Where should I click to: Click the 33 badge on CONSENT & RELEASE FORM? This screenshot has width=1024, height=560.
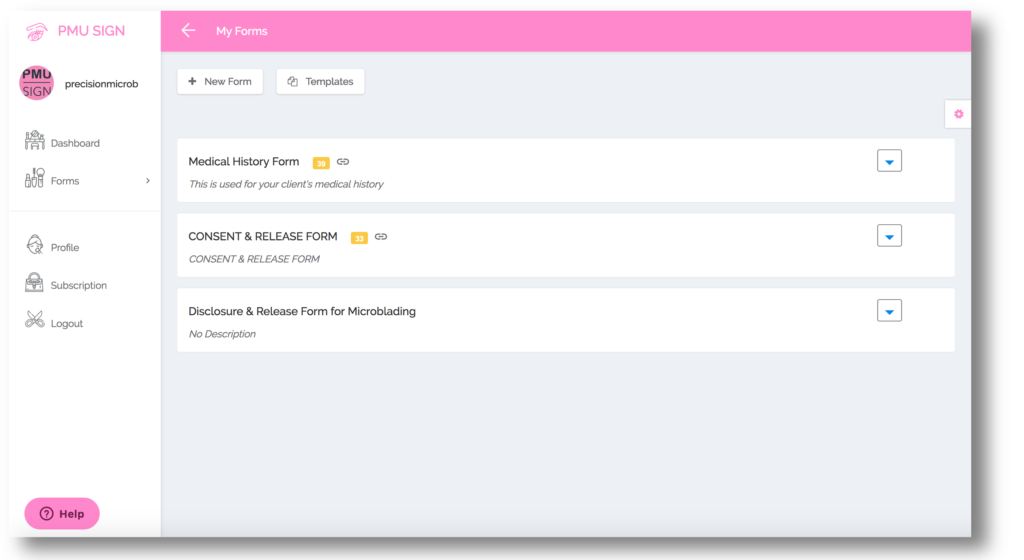[x=359, y=238]
